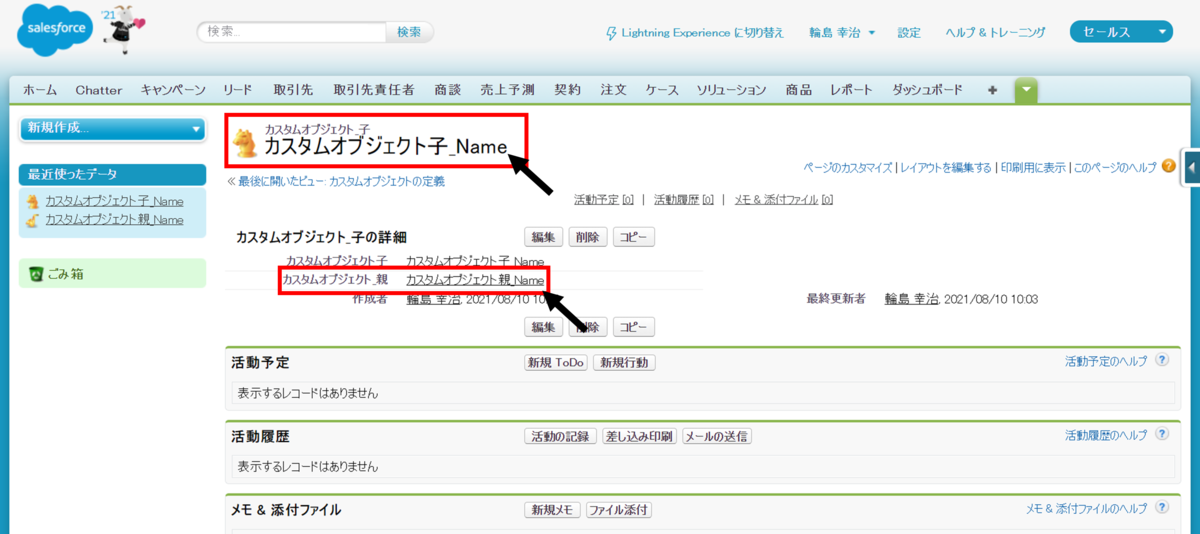
Task: Click the 新規行動 button
Action: tap(624, 362)
